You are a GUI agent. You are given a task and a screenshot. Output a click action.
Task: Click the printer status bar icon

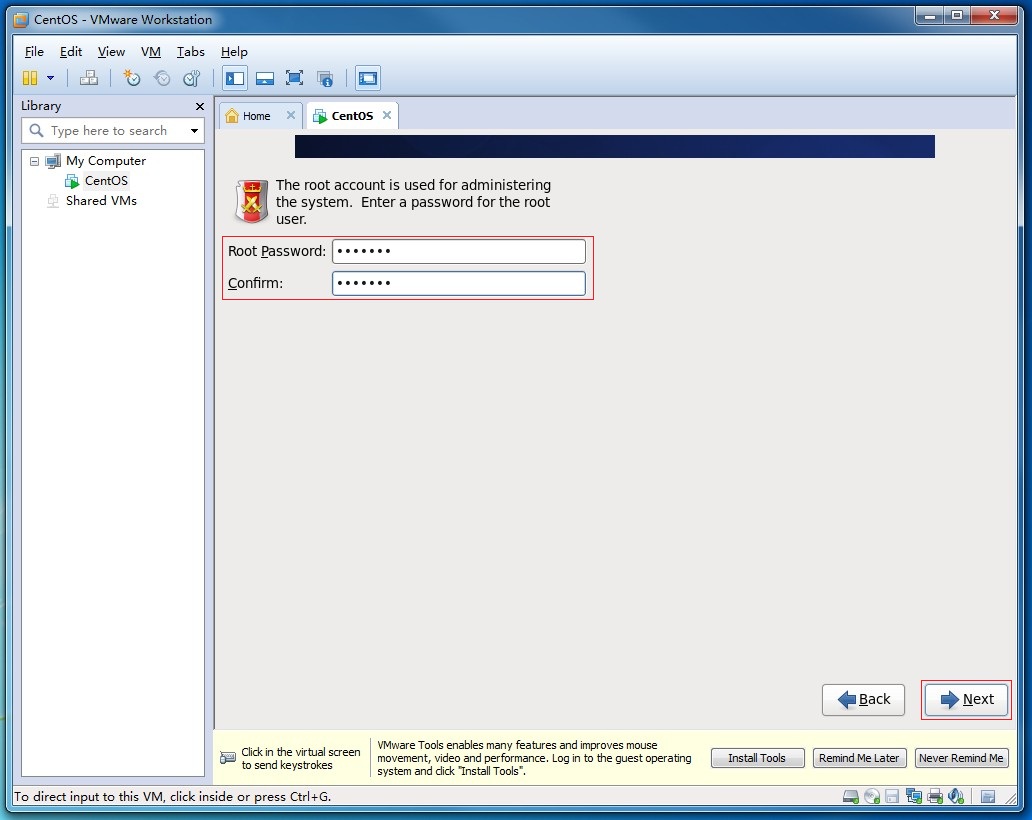point(934,797)
